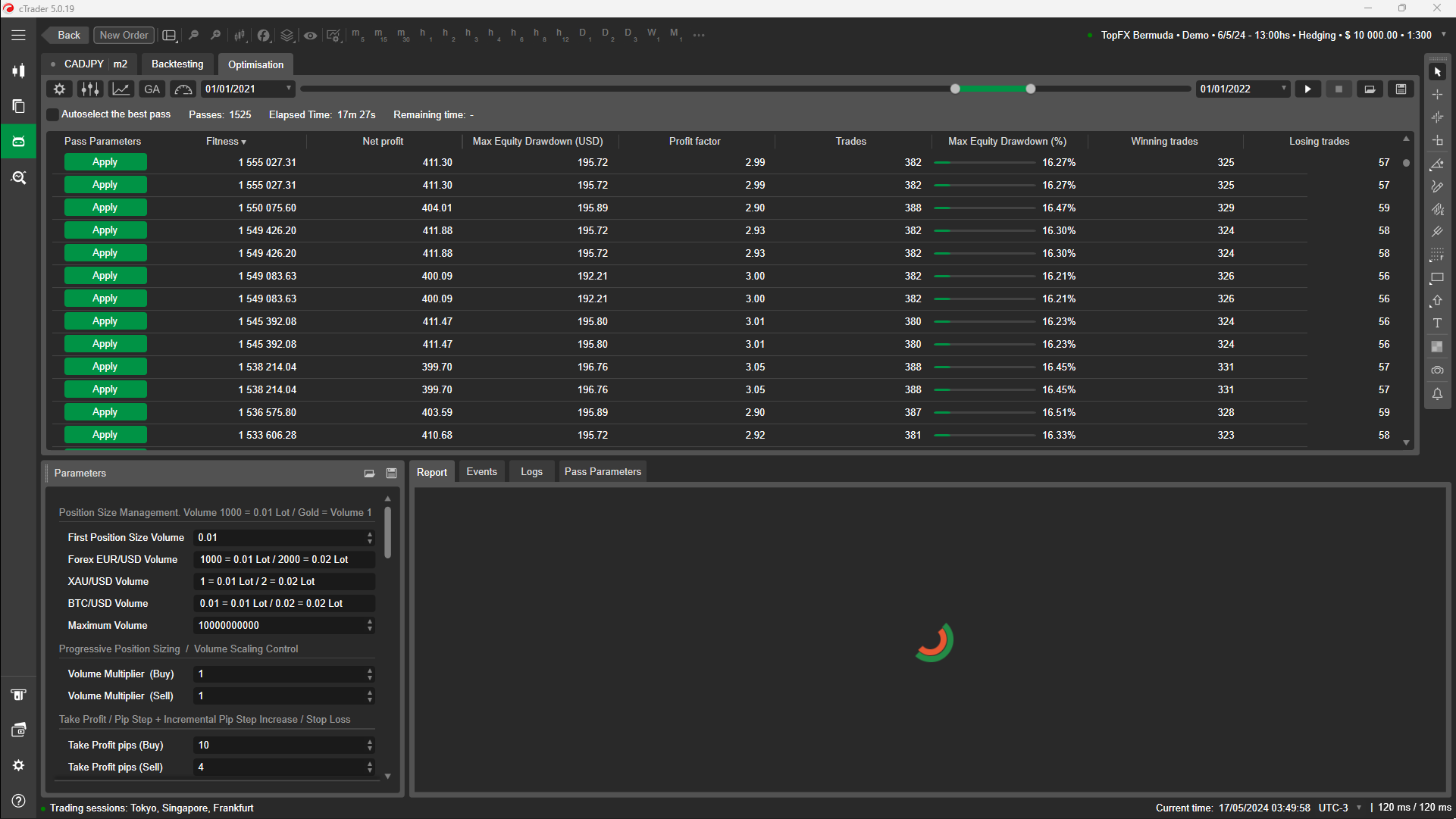Screen dimensions: 1456x819
Task: Move the right handle of date range slider
Action: [x=1030, y=89]
